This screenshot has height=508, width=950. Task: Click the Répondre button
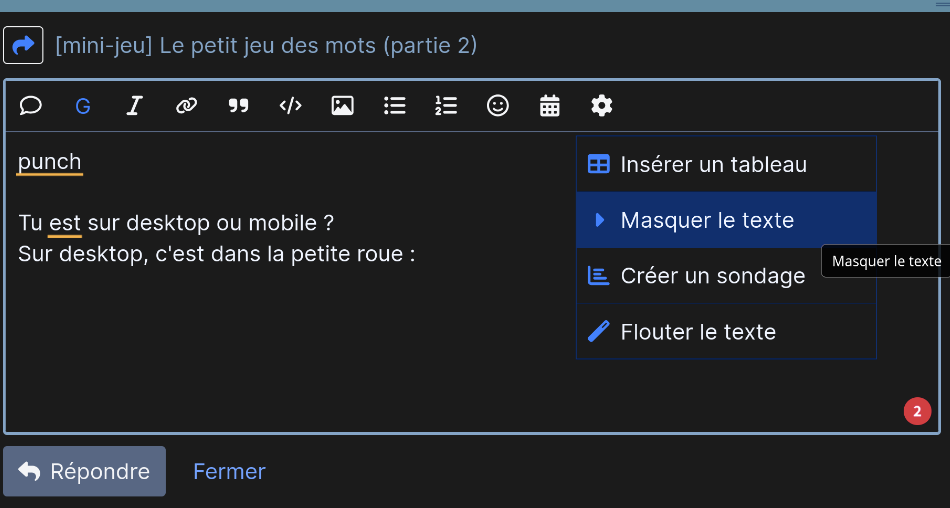pos(85,471)
